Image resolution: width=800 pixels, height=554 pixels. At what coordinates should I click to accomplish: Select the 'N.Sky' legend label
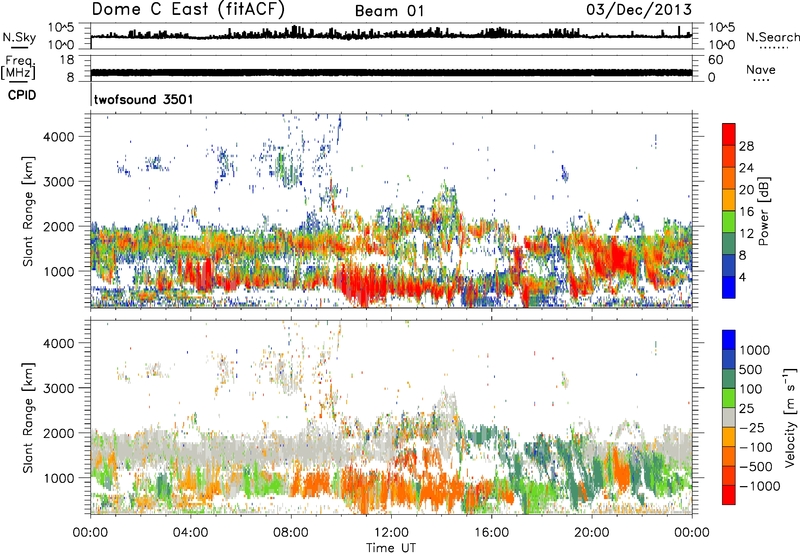tap(19, 37)
